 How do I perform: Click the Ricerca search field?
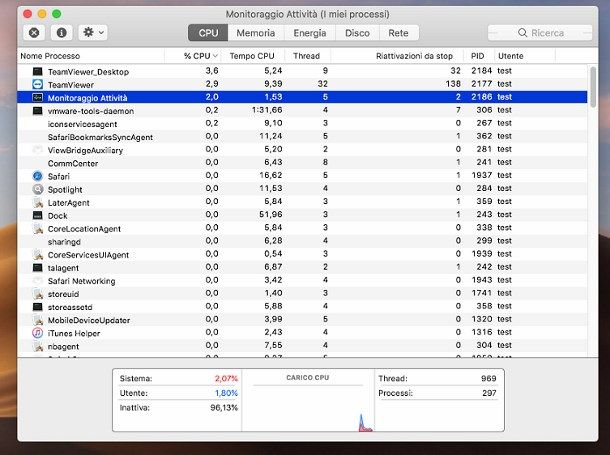tap(540, 33)
